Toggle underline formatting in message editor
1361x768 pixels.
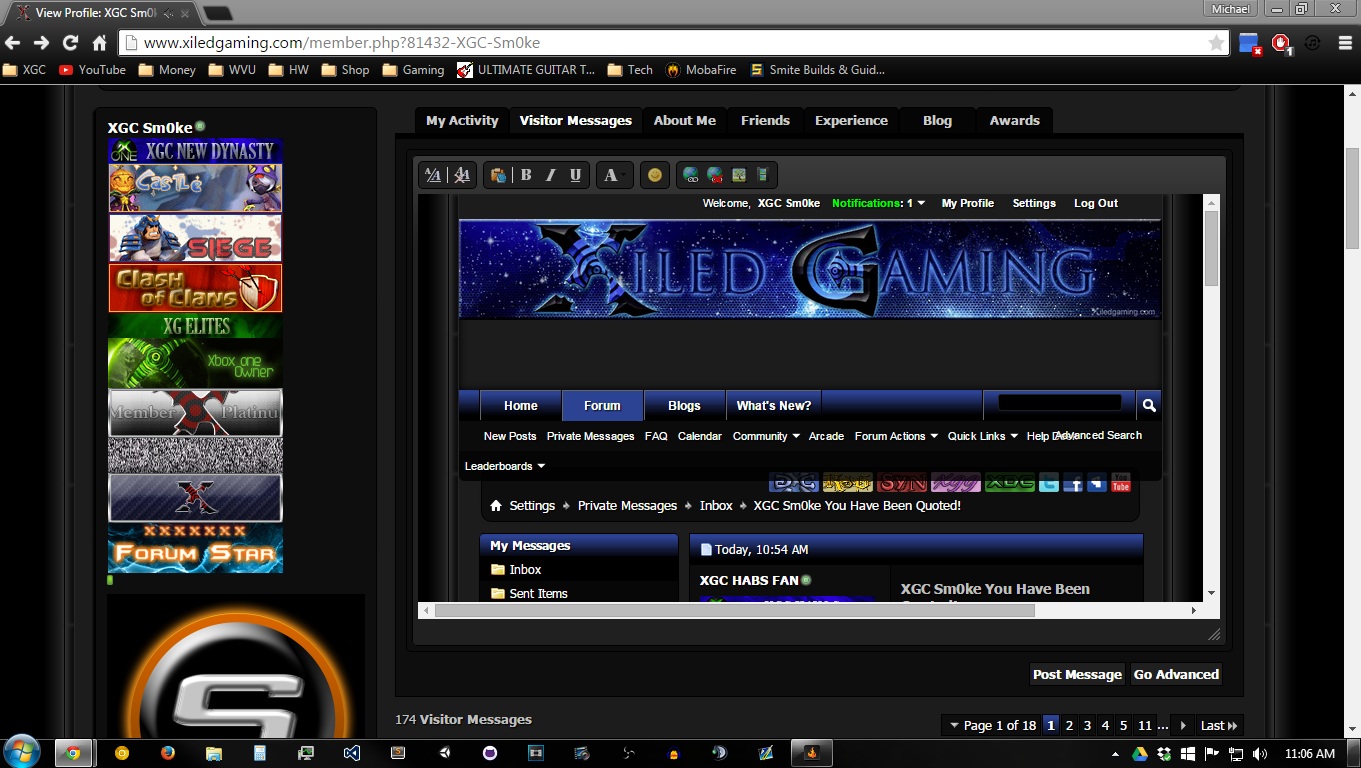tap(575, 175)
